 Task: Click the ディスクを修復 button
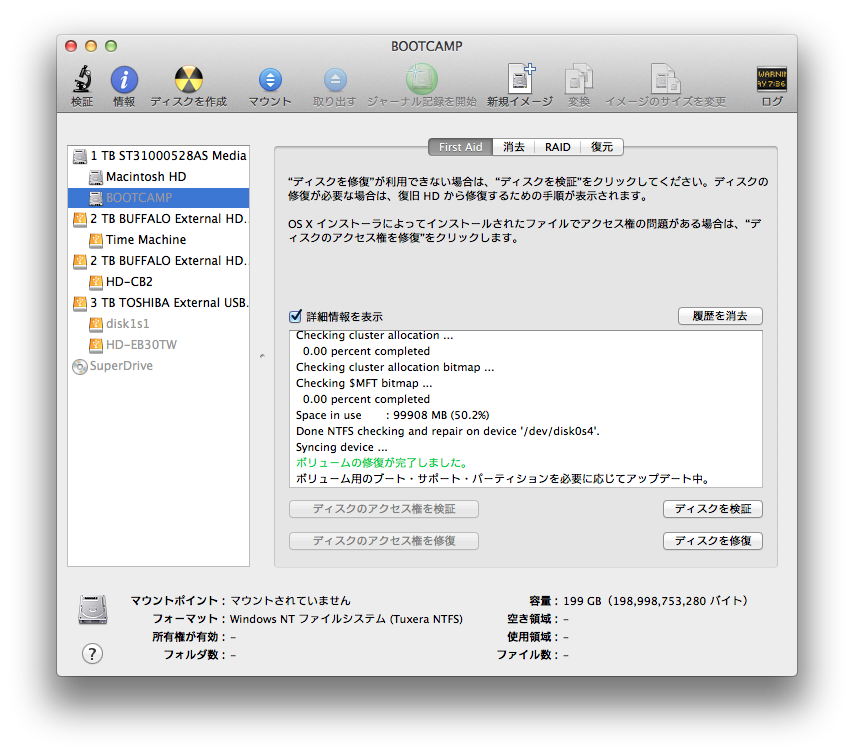713,541
